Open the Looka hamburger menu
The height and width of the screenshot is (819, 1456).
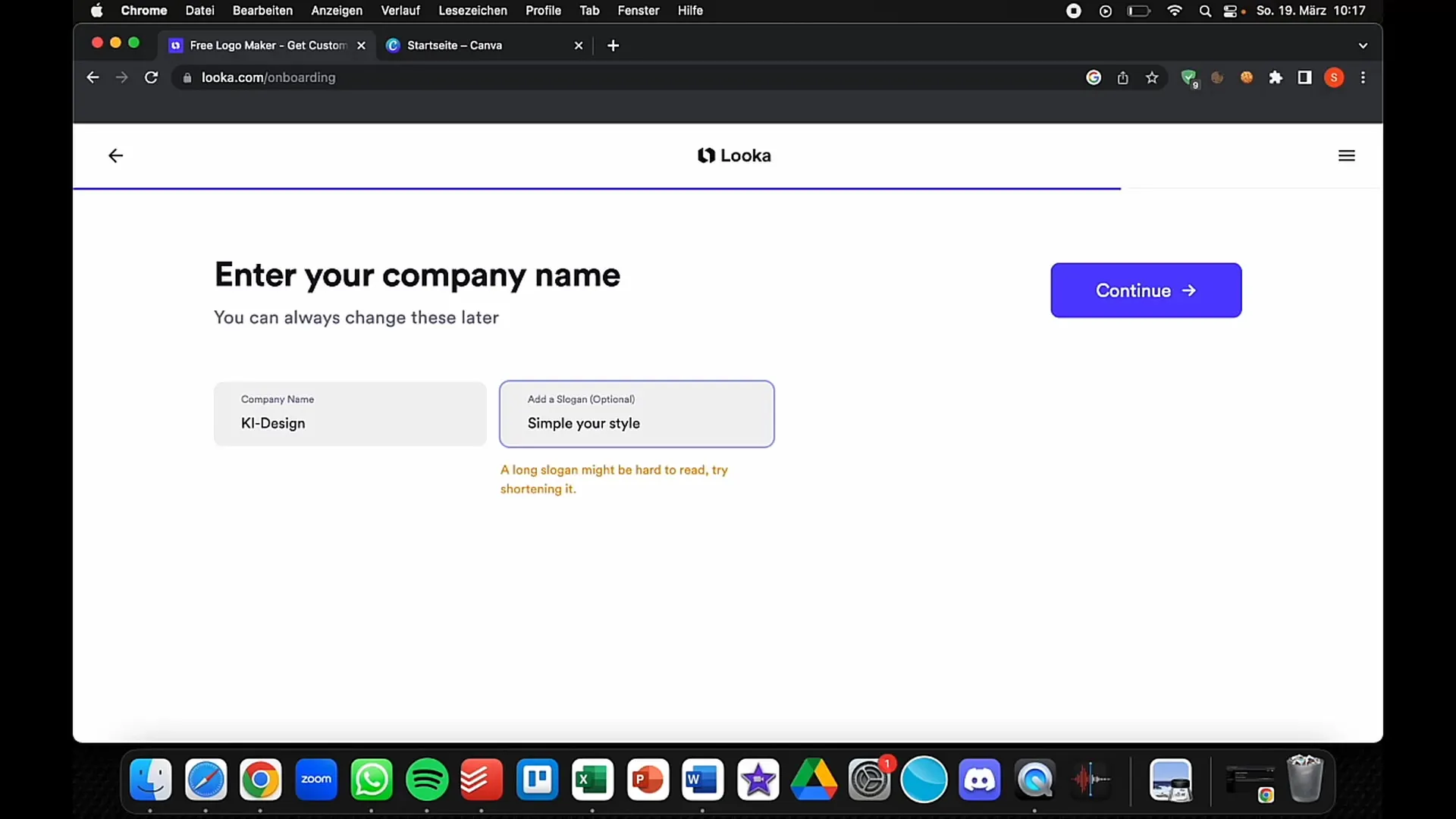tap(1346, 155)
